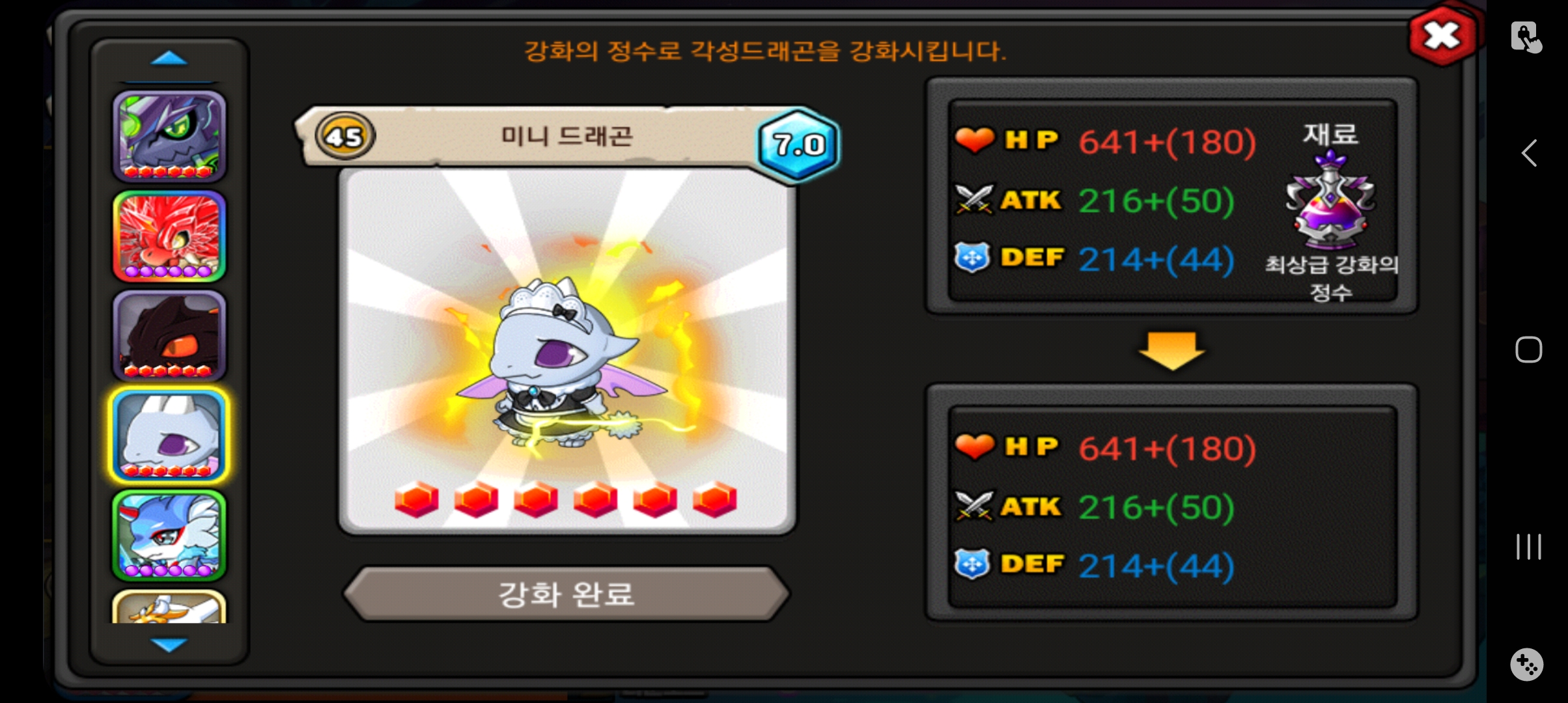1568x703 pixels.
Task: Select the blue white-maned dragon thumbnail
Action: [169, 535]
